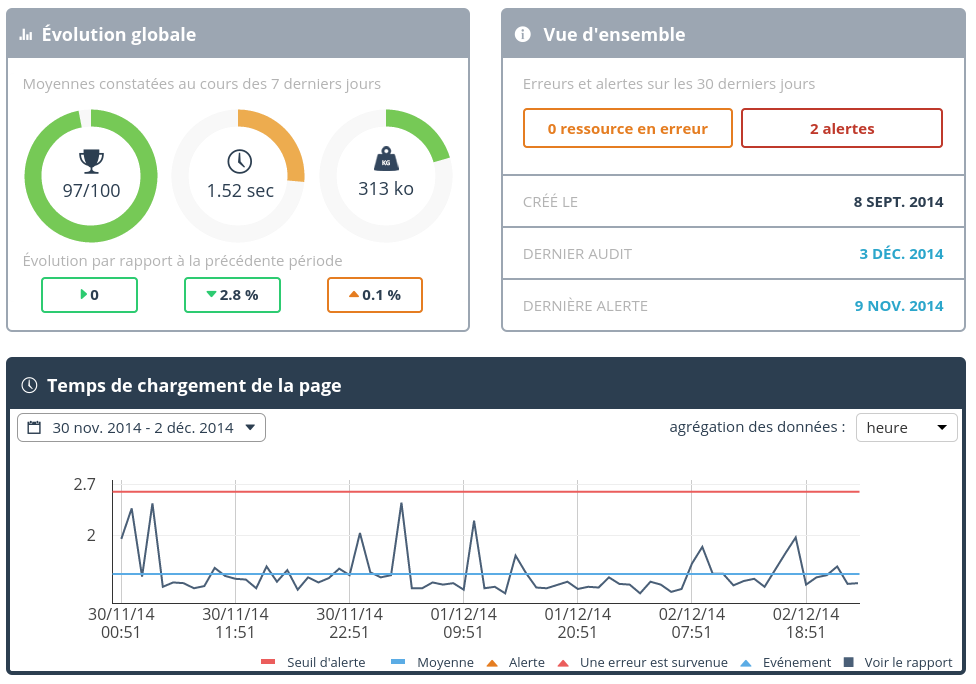Click the 2.7 y-axis value
The width and height of the screenshot is (976, 684).
pyautogui.click(x=85, y=484)
